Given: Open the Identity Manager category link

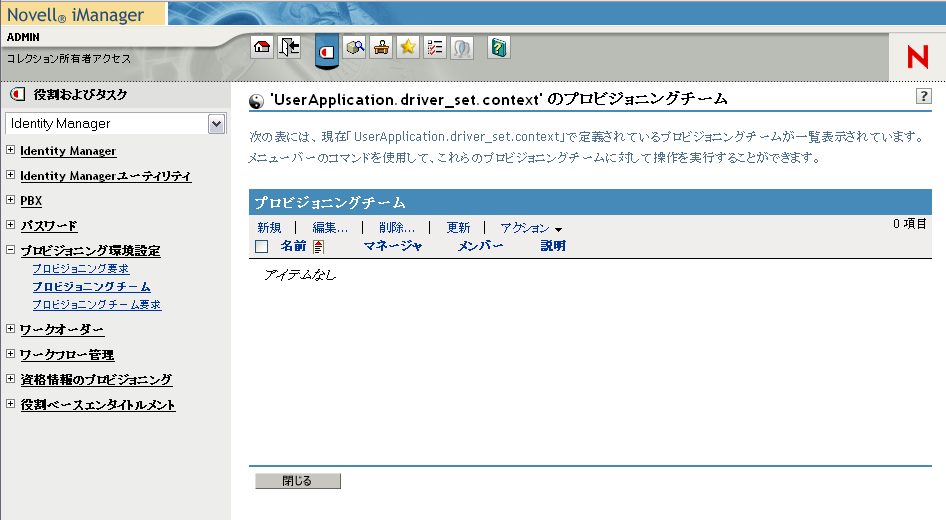Looking at the screenshot, I should coord(68,151).
